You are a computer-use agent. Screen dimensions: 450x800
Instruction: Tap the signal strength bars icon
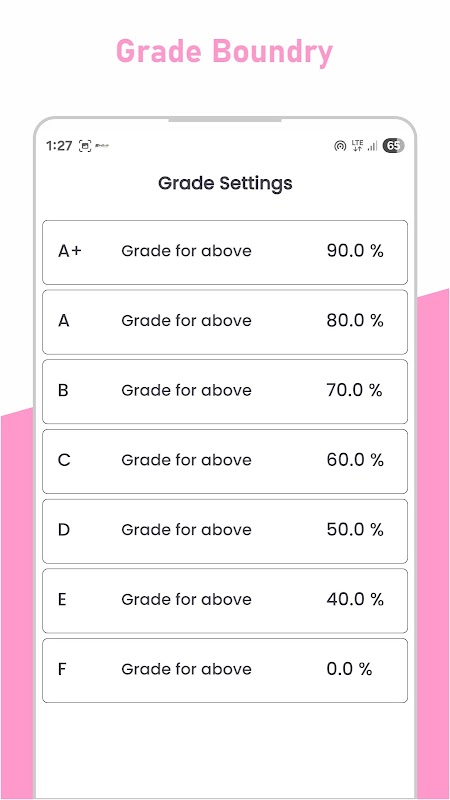pos(373,146)
